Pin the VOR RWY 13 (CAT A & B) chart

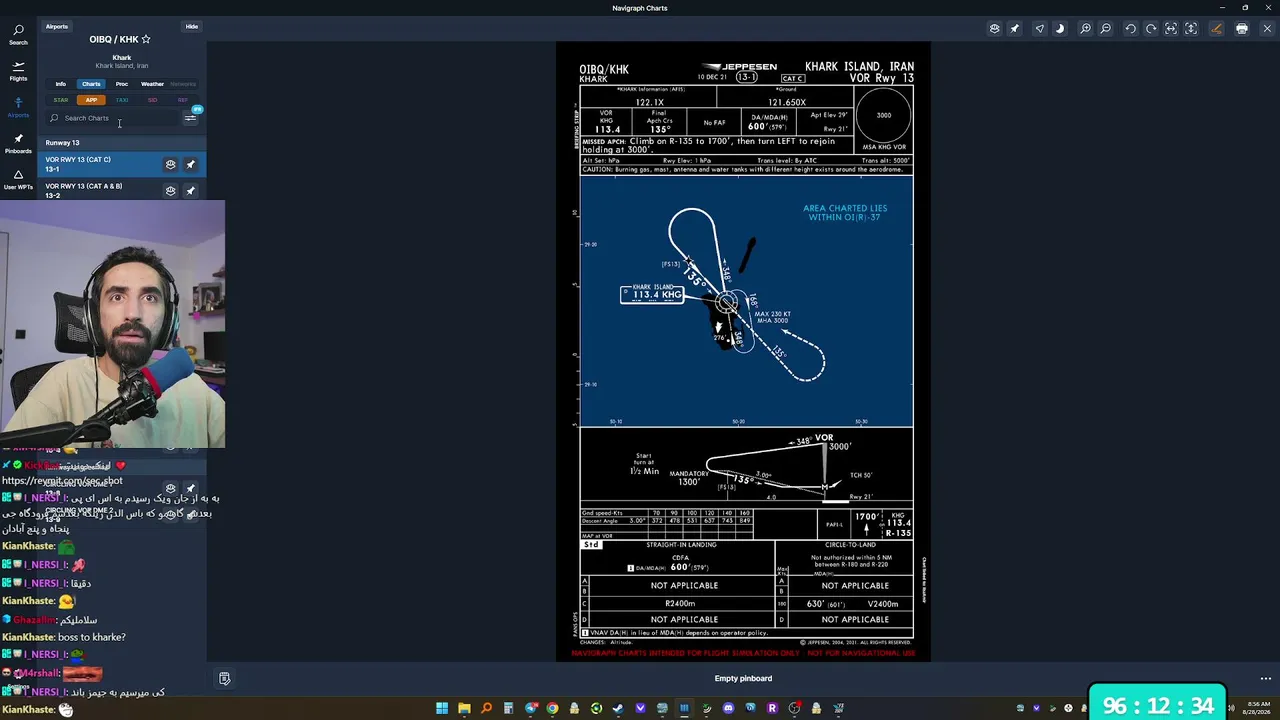coord(190,190)
